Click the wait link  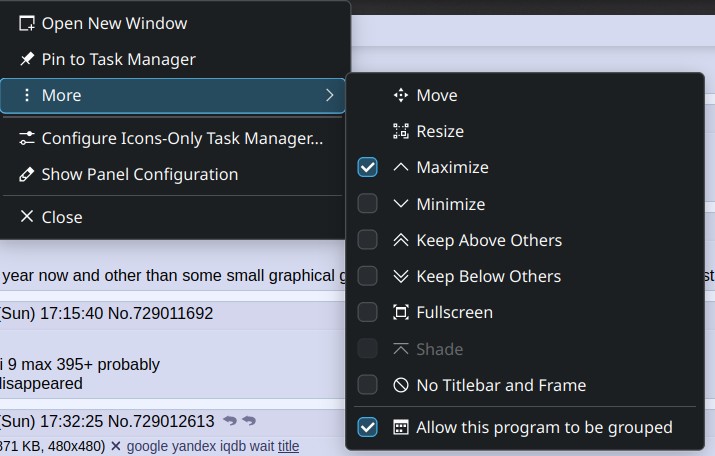(x=261, y=446)
